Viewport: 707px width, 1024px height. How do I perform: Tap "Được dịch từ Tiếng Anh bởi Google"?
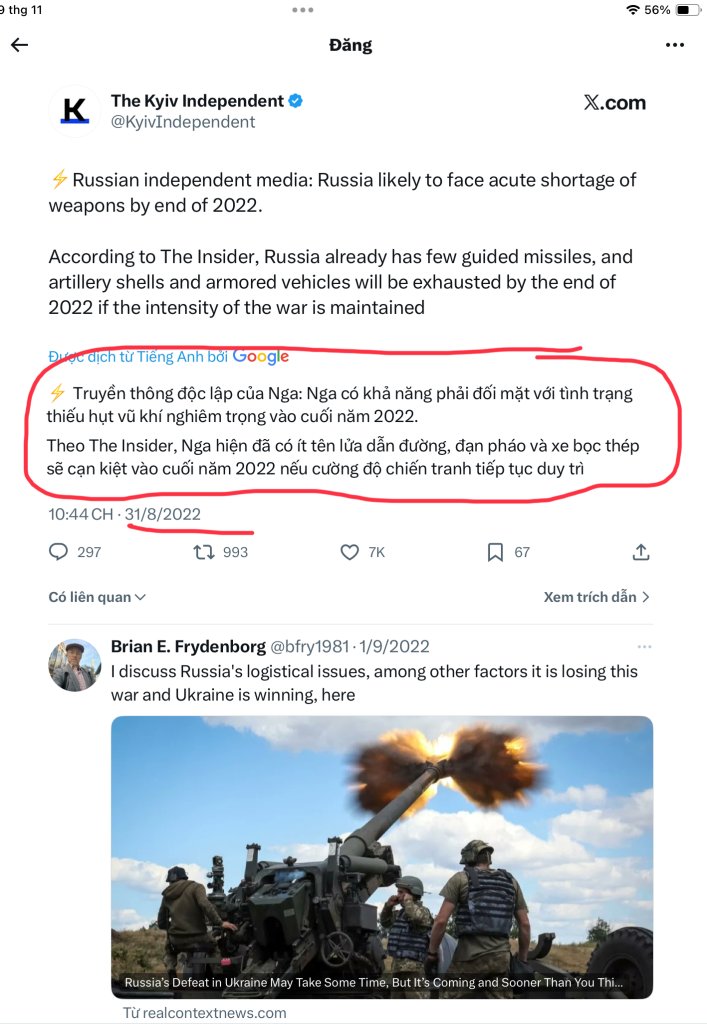tap(168, 357)
